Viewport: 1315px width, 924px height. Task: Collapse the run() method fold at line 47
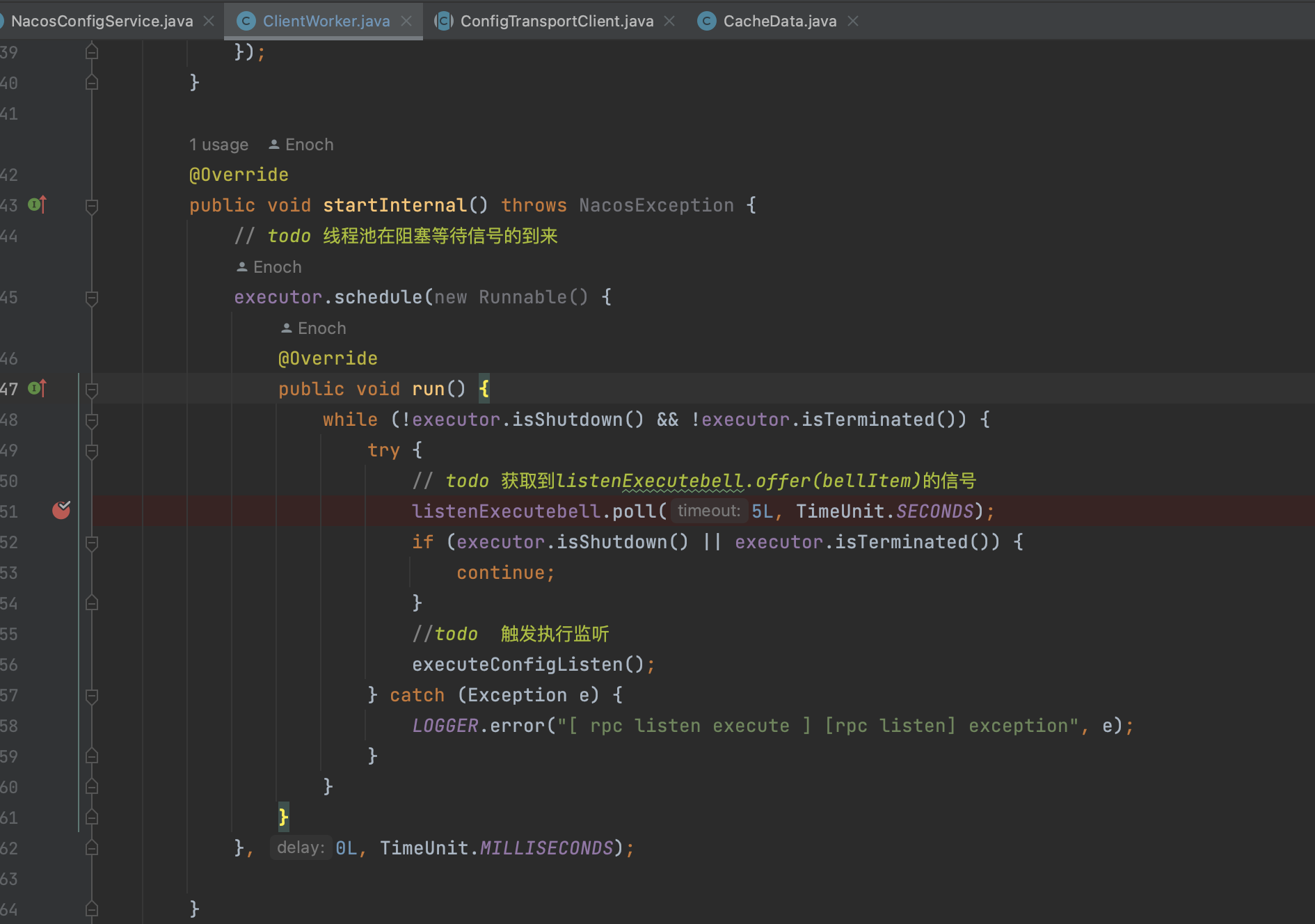click(91, 390)
